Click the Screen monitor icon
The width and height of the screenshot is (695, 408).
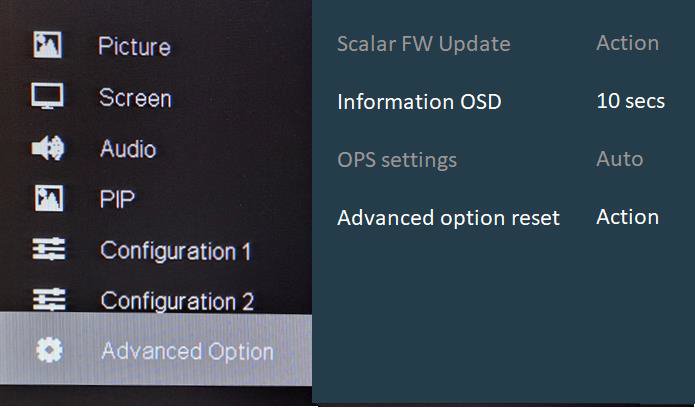tap(47, 97)
